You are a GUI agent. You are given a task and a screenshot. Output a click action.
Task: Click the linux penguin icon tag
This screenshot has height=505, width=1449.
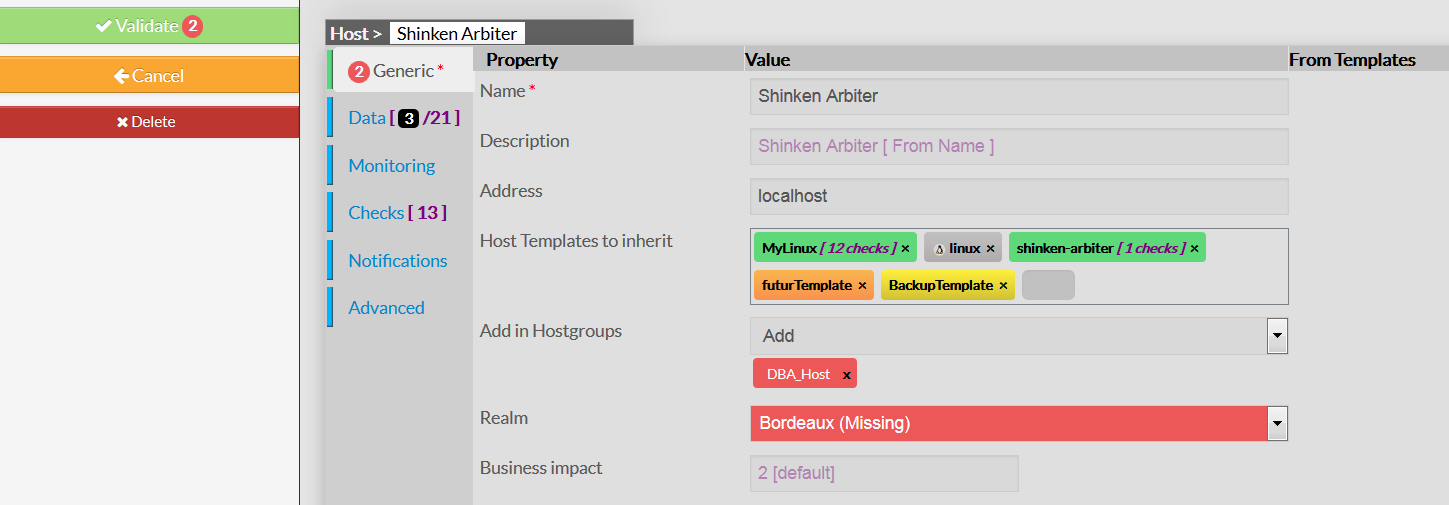(x=939, y=248)
